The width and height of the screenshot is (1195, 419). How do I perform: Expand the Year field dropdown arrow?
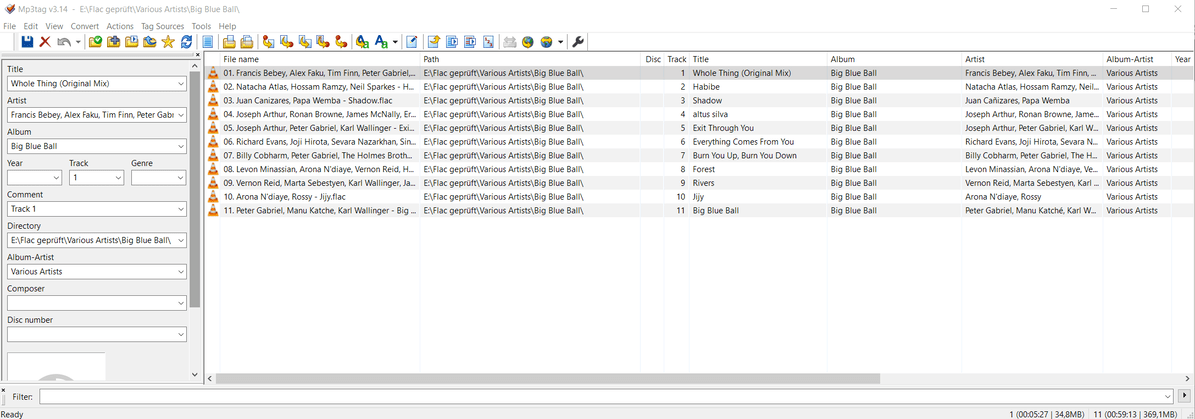[x=56, y=178]
